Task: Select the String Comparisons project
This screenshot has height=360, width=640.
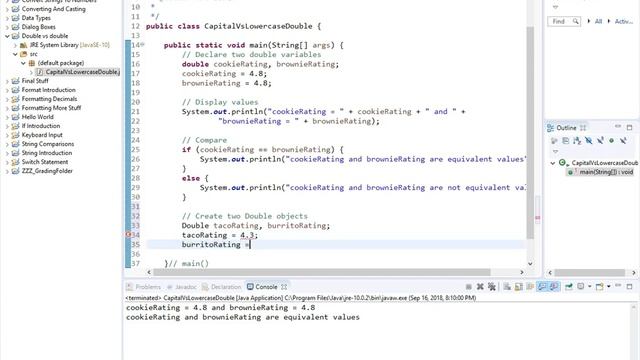Action: tap(47, 144)
